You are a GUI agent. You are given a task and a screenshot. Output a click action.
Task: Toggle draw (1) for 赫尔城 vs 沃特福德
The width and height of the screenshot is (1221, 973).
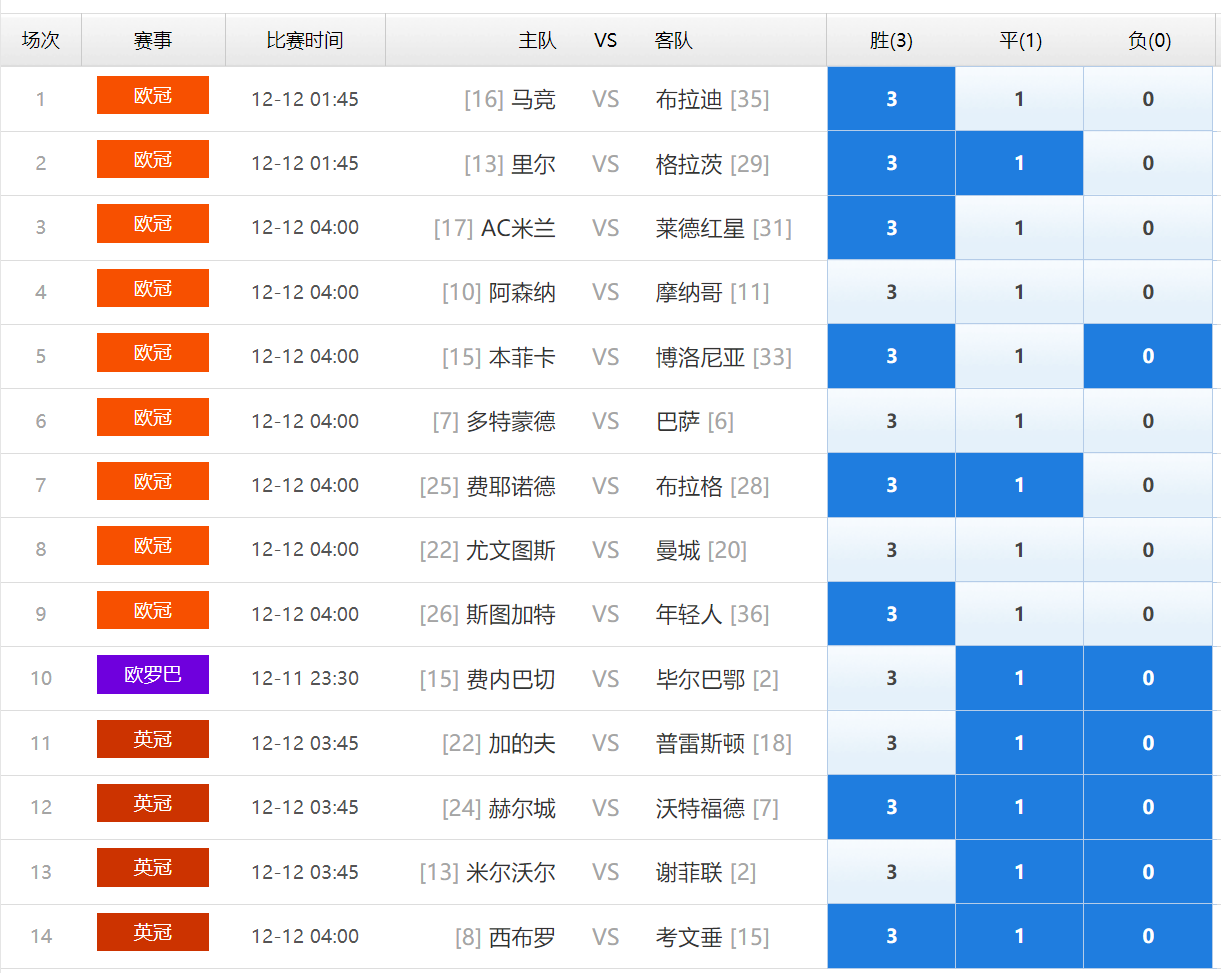coord(1019,807)
